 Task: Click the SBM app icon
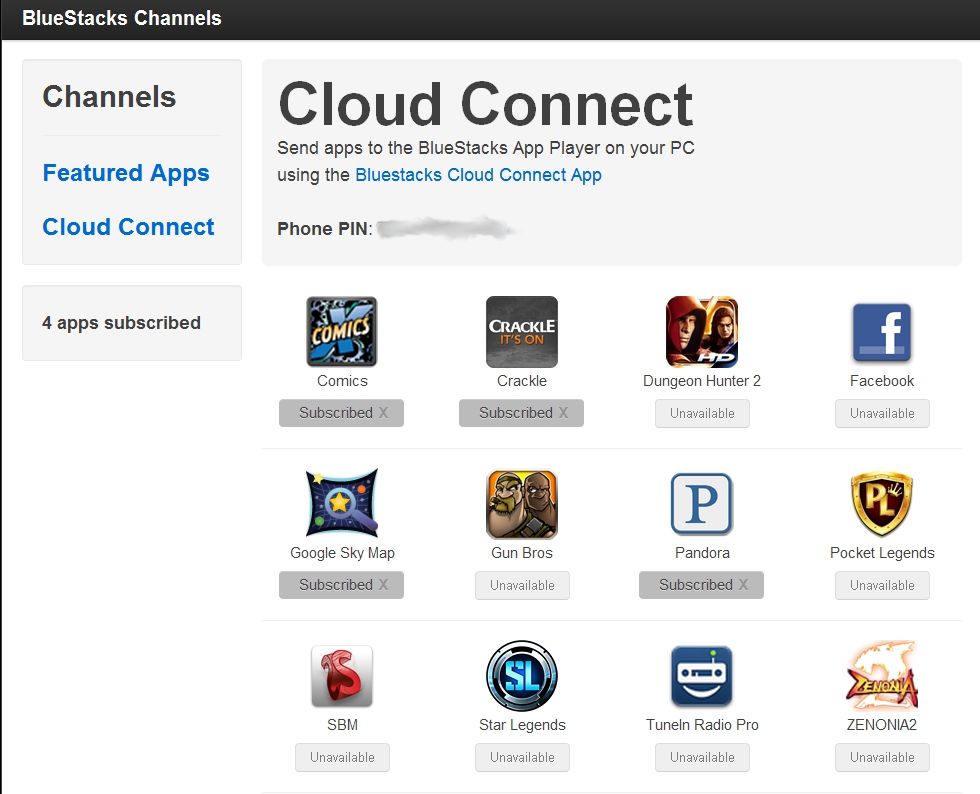tap(342, 675)
